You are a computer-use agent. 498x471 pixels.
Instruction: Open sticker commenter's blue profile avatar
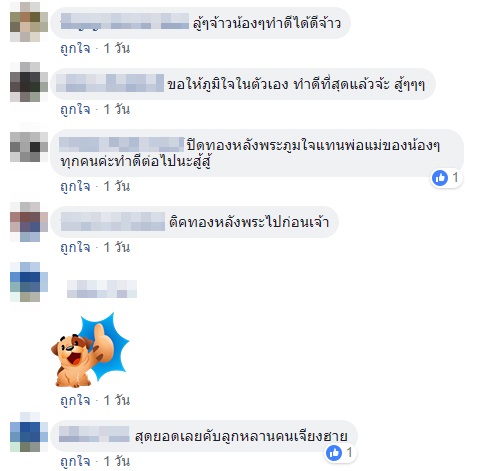[x=29, y=282]
